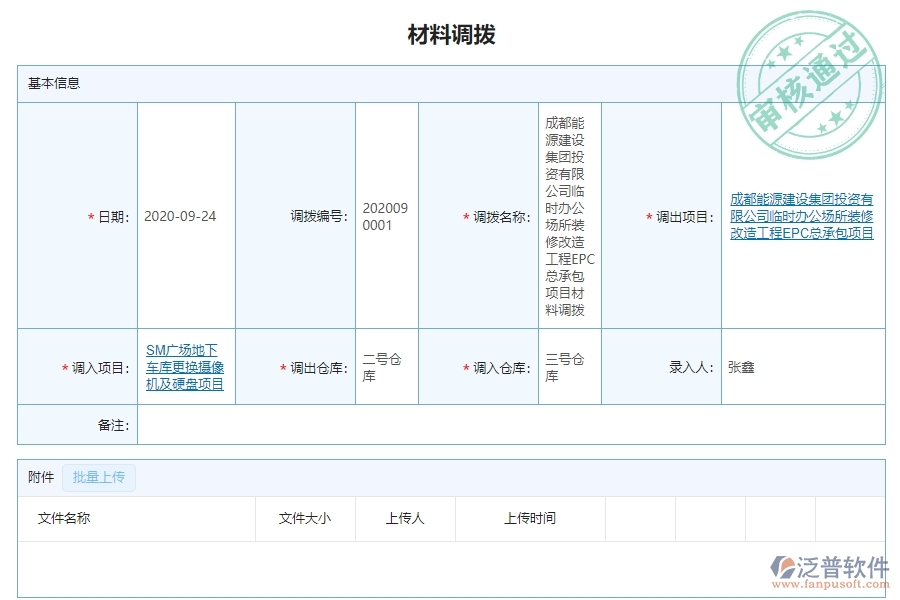Open the SM广场地下车库 project link
Viewport: 900px width, 600px height.
tap(186, 367)
